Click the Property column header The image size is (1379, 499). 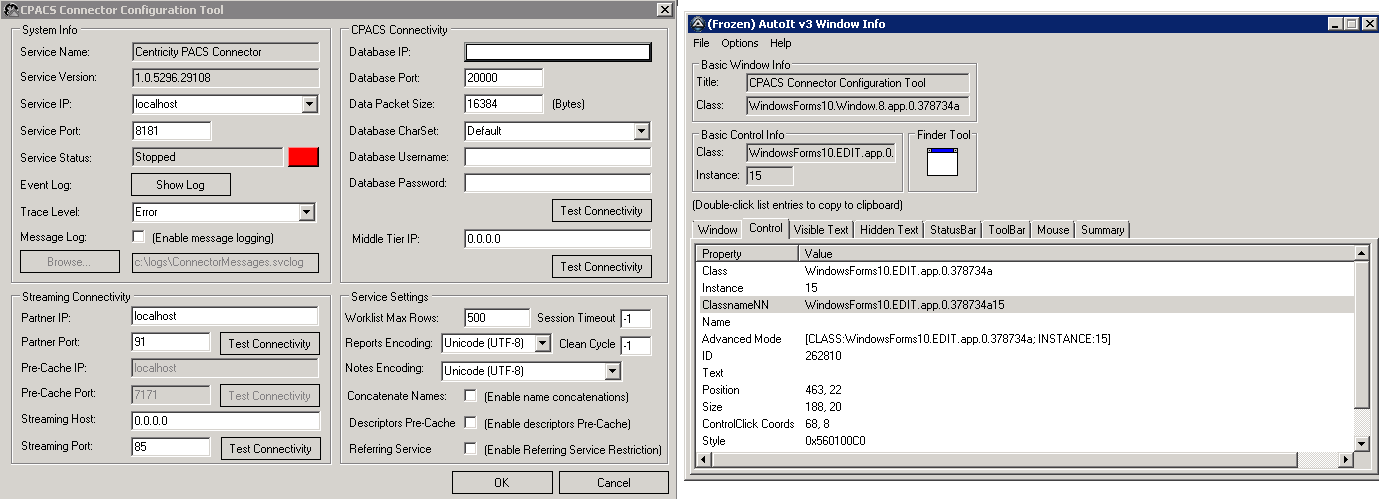747,254
